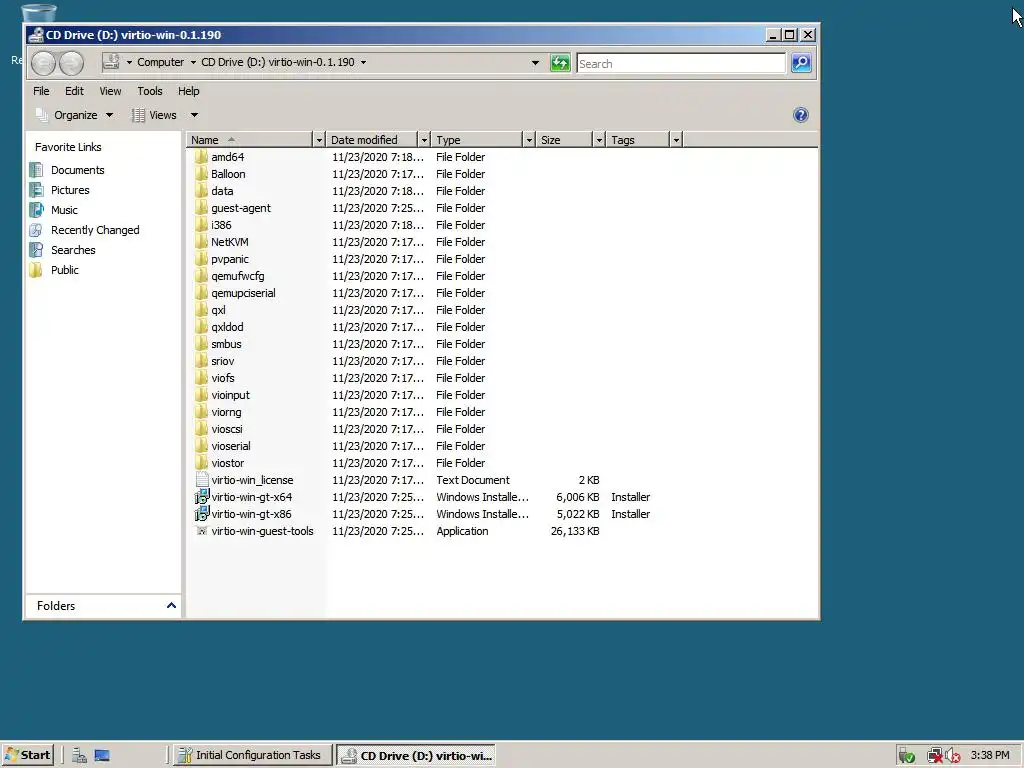Open the Edit menu

pos(74,91)
